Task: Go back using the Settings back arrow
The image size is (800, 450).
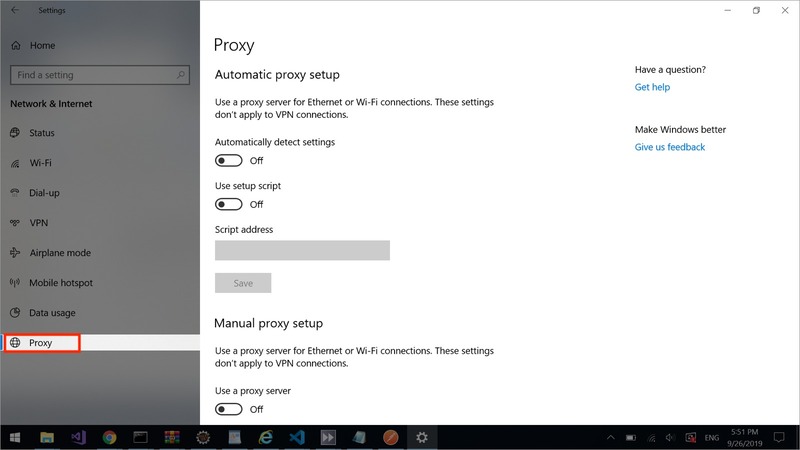Action: click(x=15, y=10)
